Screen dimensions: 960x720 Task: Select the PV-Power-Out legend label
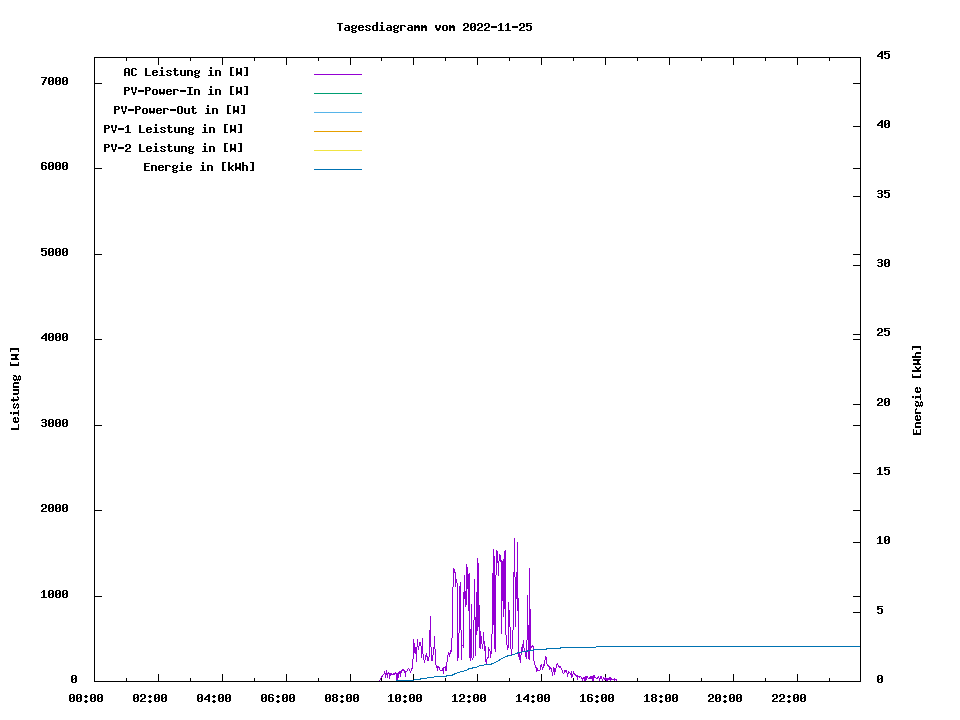[x=180, y=110]
